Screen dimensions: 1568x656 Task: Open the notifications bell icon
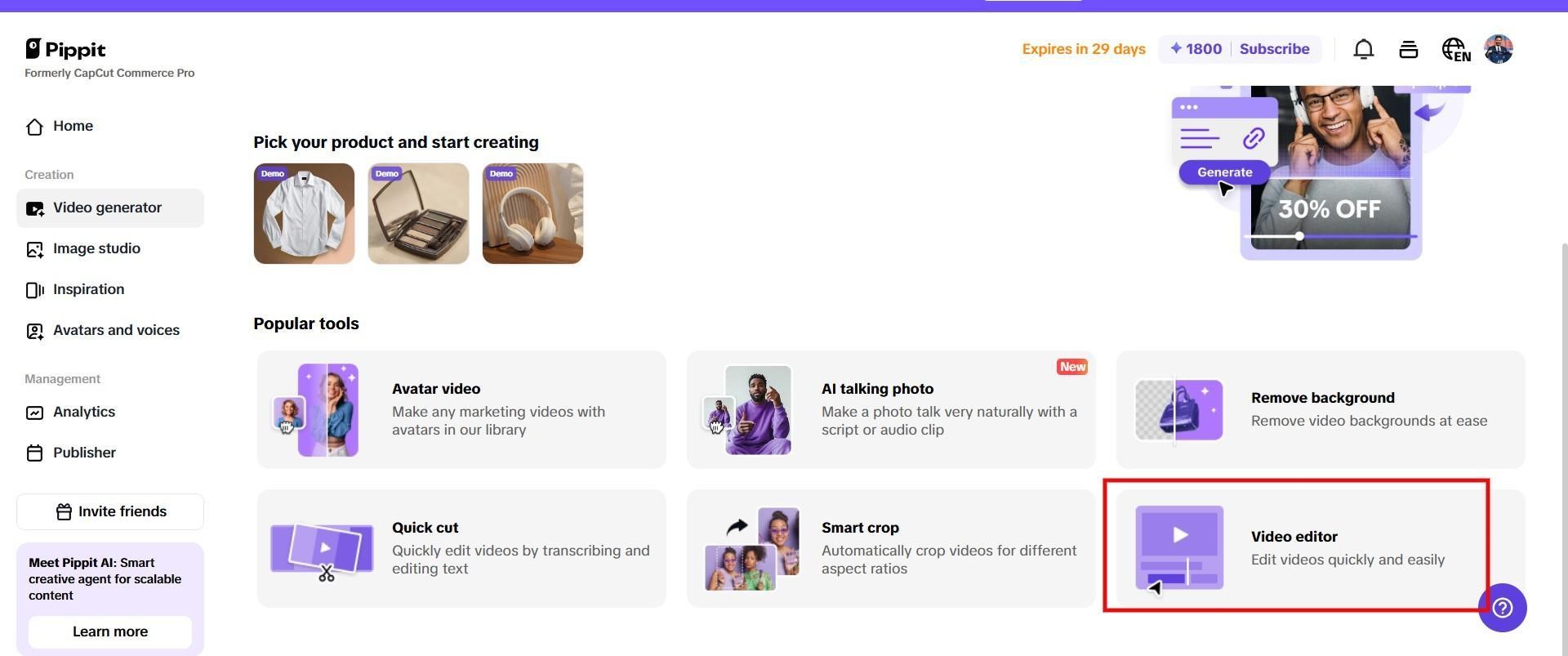coord(1363,50)
